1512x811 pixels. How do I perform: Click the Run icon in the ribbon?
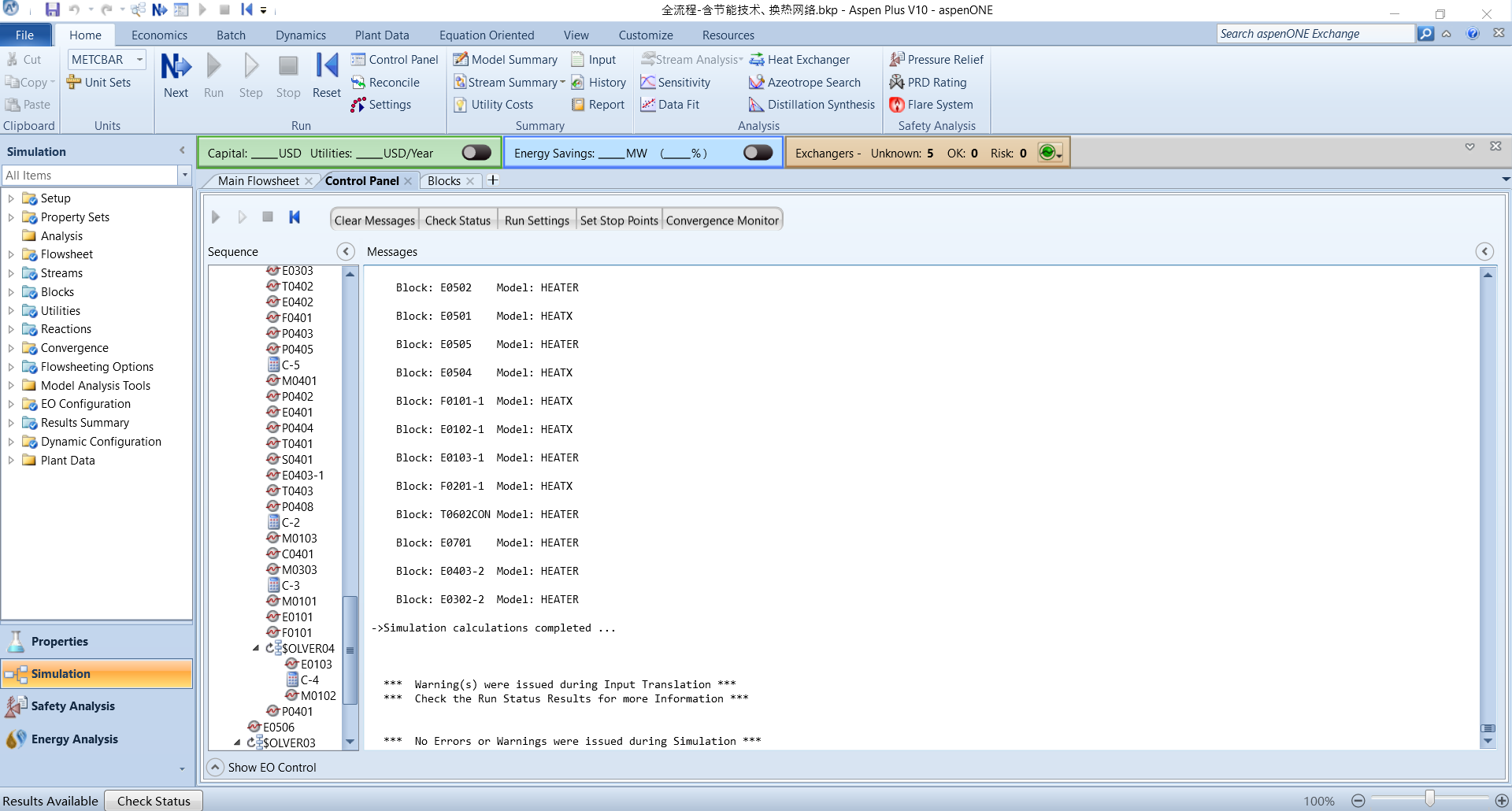pos(213,76)
